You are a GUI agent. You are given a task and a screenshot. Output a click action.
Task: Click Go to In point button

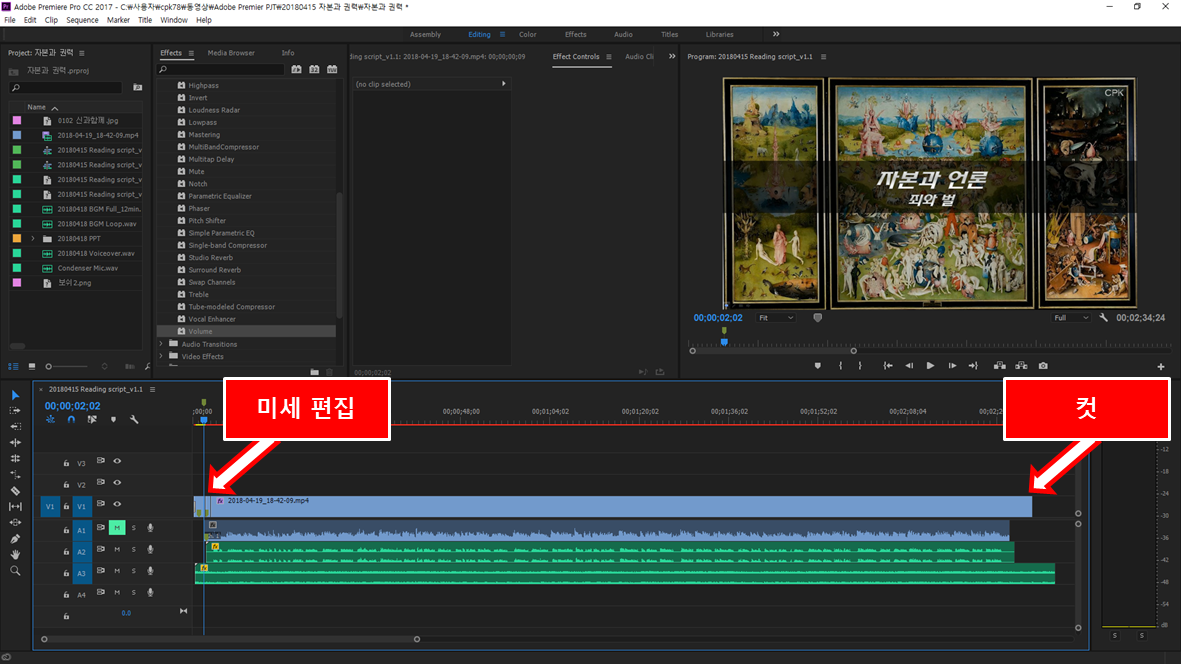pyautogui.click(x=888, y=366)
